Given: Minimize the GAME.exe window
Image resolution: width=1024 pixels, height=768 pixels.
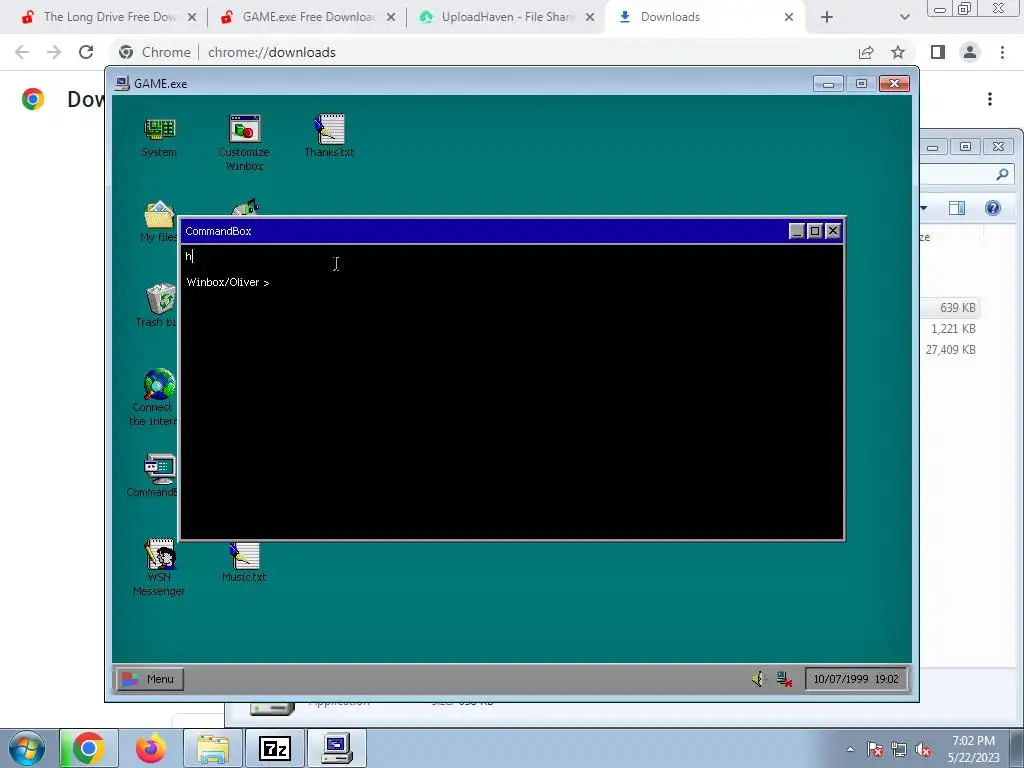Looking at the screenshot, I should (x=828, y=84).
